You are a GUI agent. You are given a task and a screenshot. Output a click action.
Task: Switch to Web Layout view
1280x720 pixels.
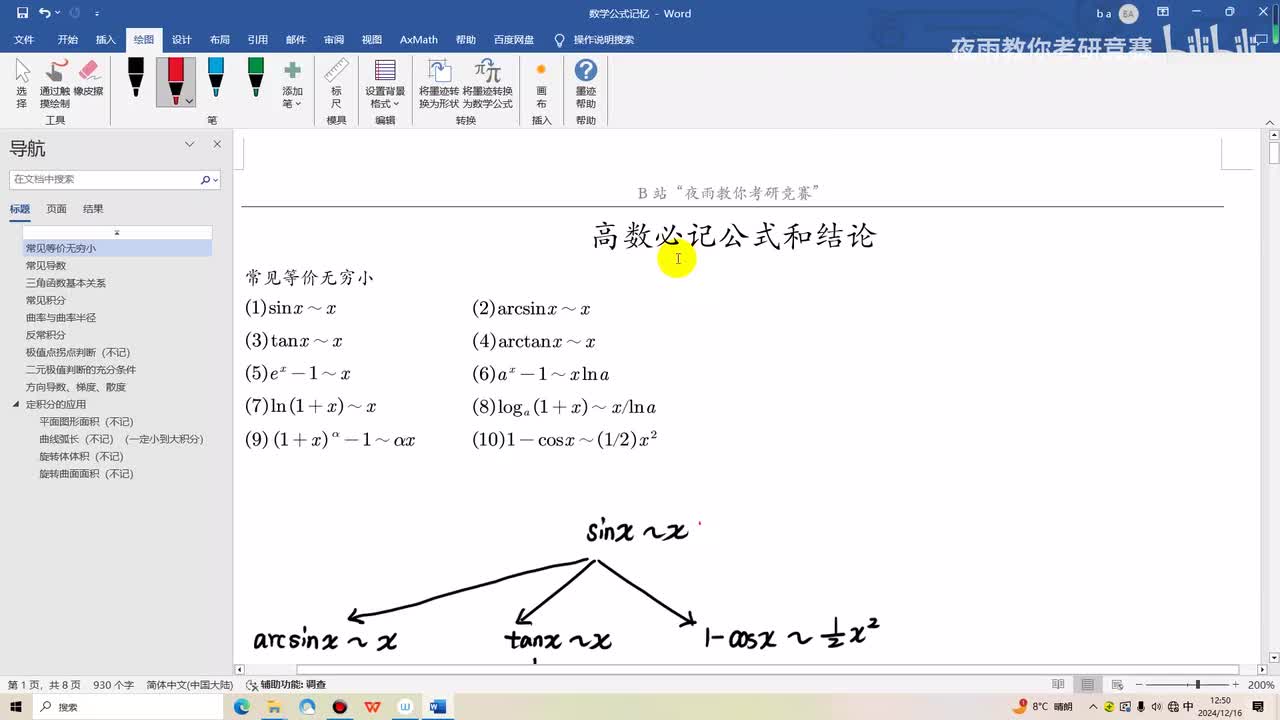1116,685
